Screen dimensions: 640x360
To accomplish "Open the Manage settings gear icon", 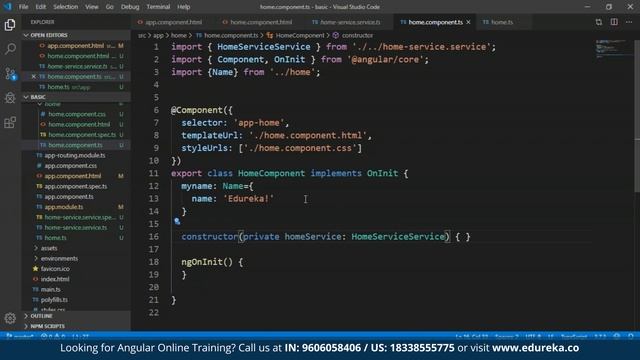I will pos(10,318).
